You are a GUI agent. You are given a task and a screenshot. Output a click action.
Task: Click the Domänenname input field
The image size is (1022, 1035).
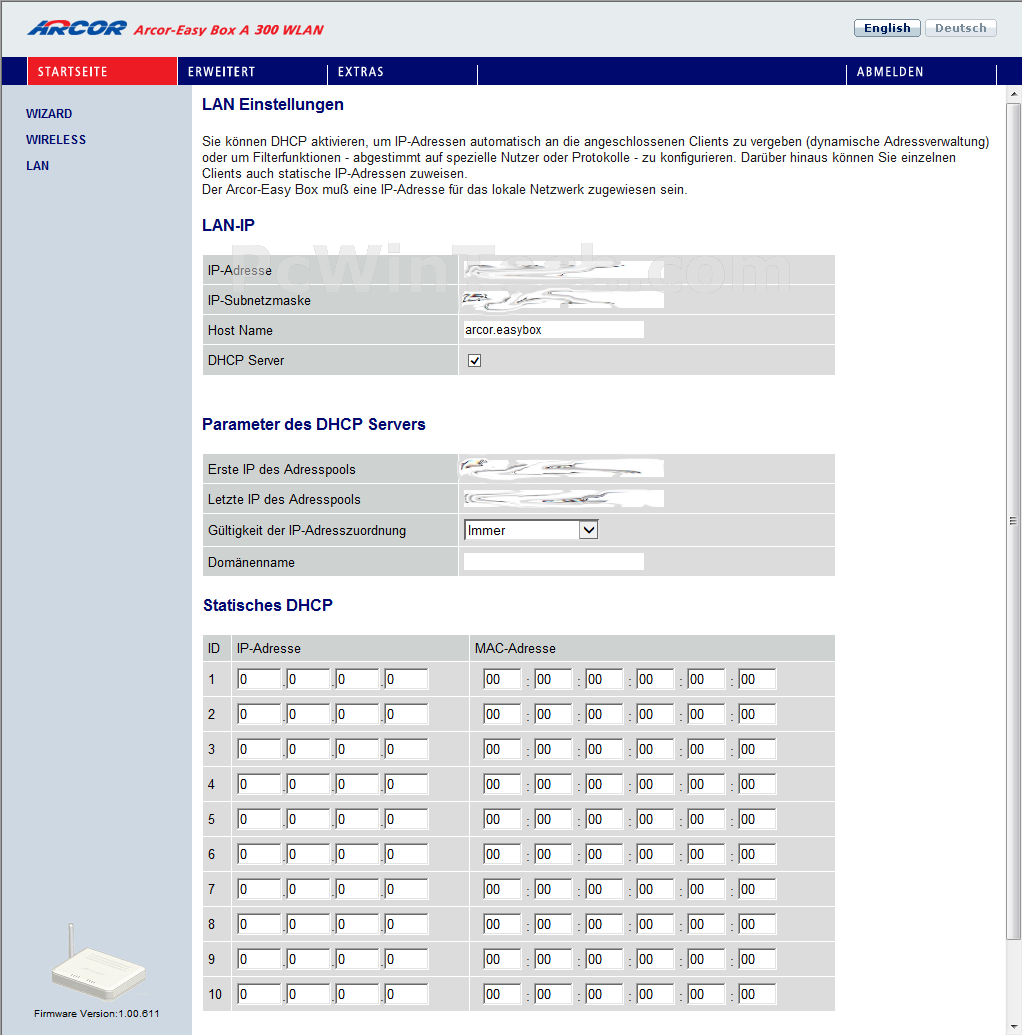[x=553, y=562]
